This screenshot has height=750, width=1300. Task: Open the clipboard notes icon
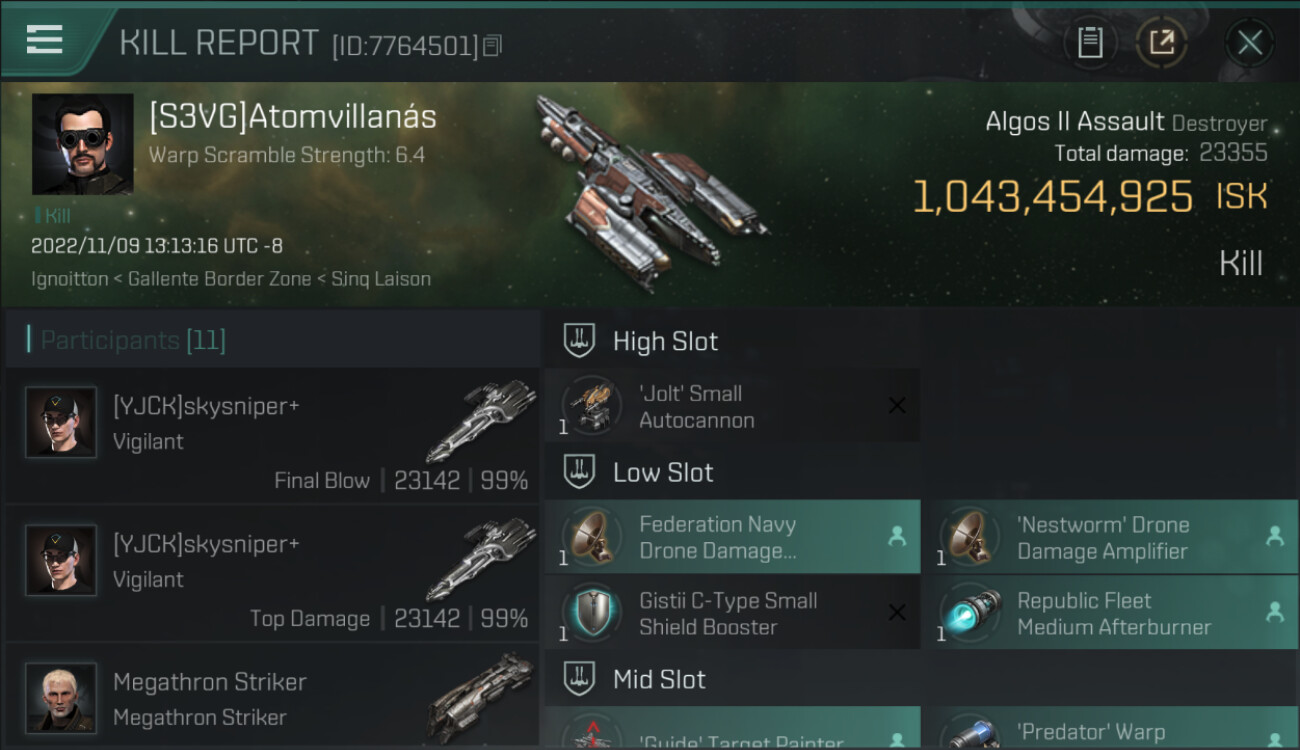pos(1090,43)
